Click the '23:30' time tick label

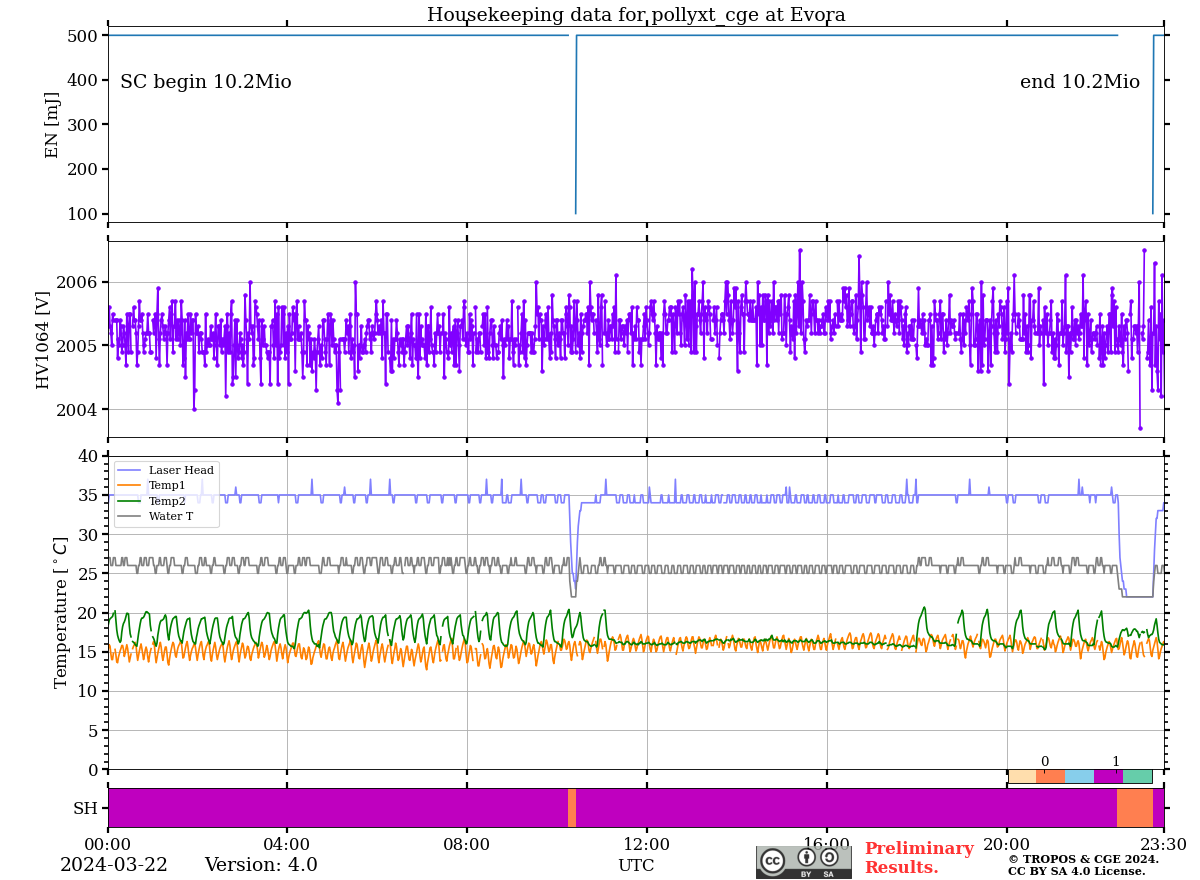click(x=1163, y=844)
